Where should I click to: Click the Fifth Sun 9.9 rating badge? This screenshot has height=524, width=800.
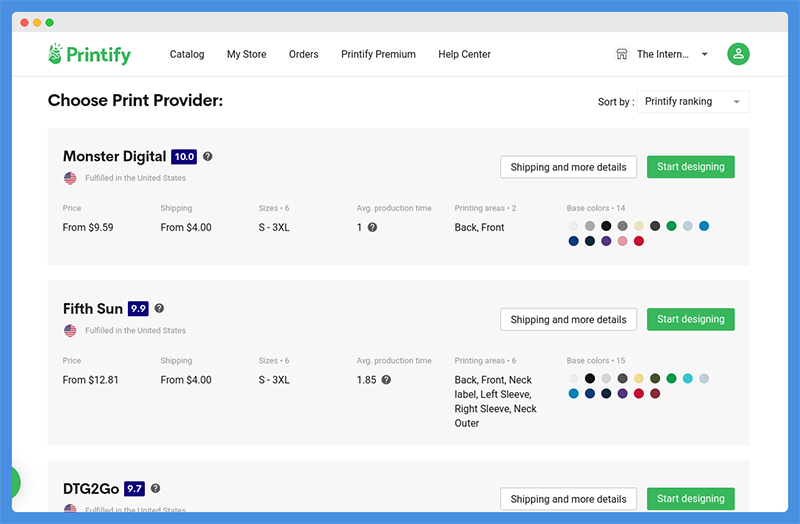(x=138, y=309)
